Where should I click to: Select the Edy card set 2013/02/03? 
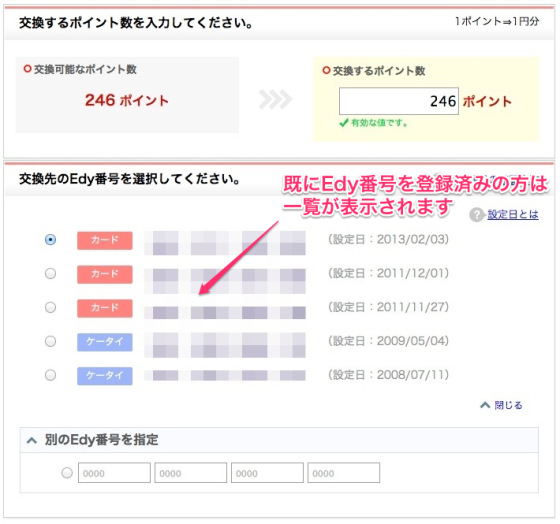click(x=50, y=240)
